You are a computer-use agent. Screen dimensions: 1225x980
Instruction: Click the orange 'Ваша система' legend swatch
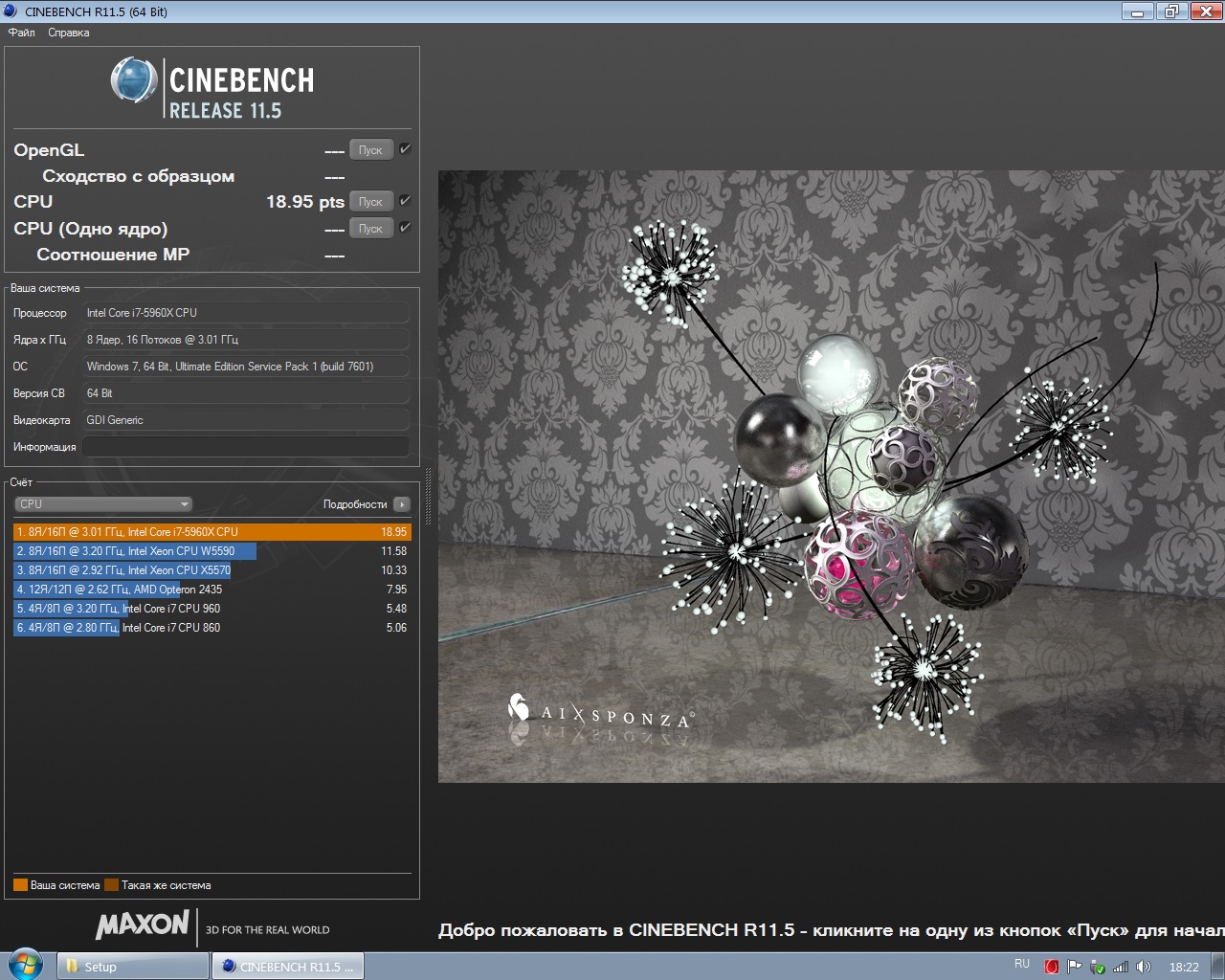point(20,885)
